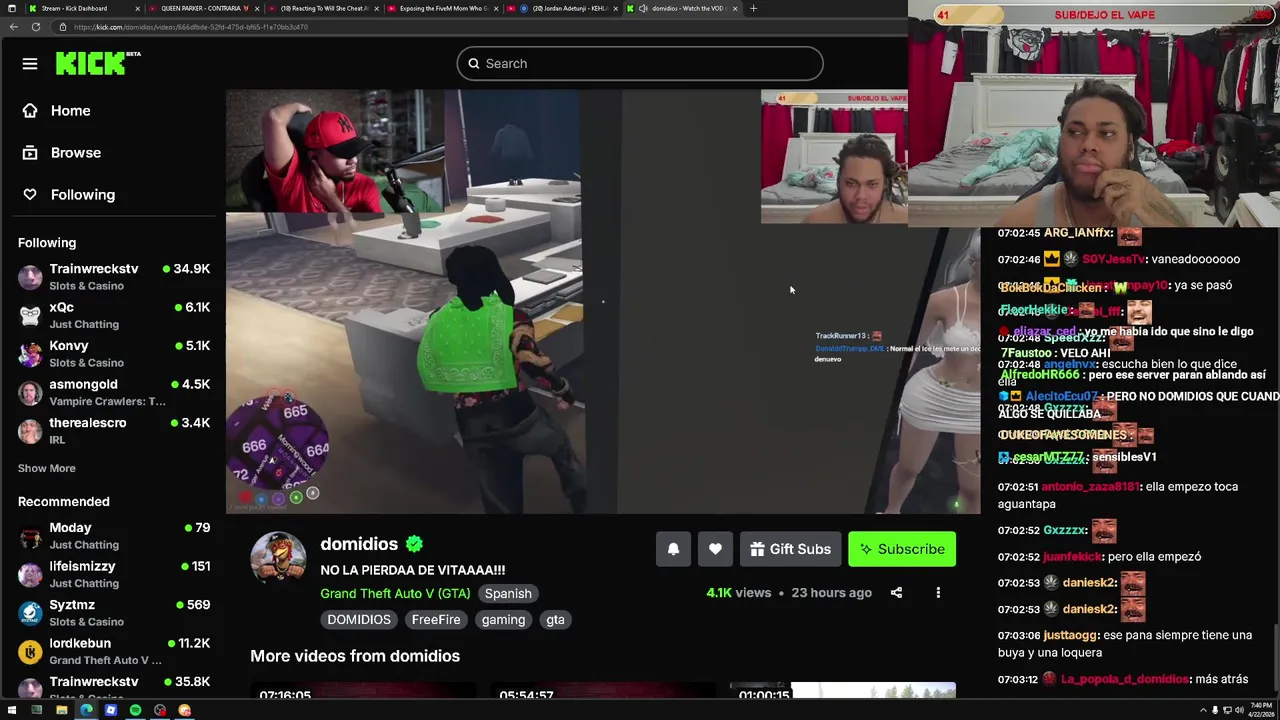Click therealescro avatar icon
1280x720 pixels.
click(x=31, y=431)
